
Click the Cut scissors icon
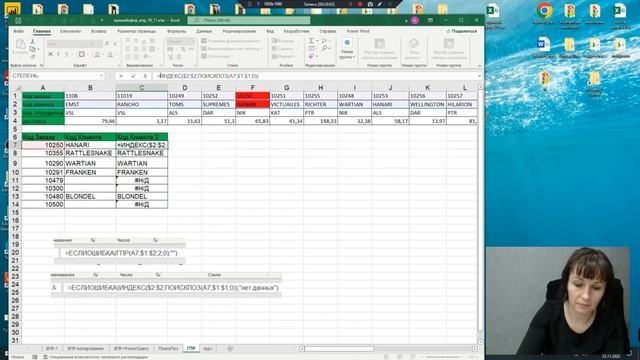pos(33,42)
